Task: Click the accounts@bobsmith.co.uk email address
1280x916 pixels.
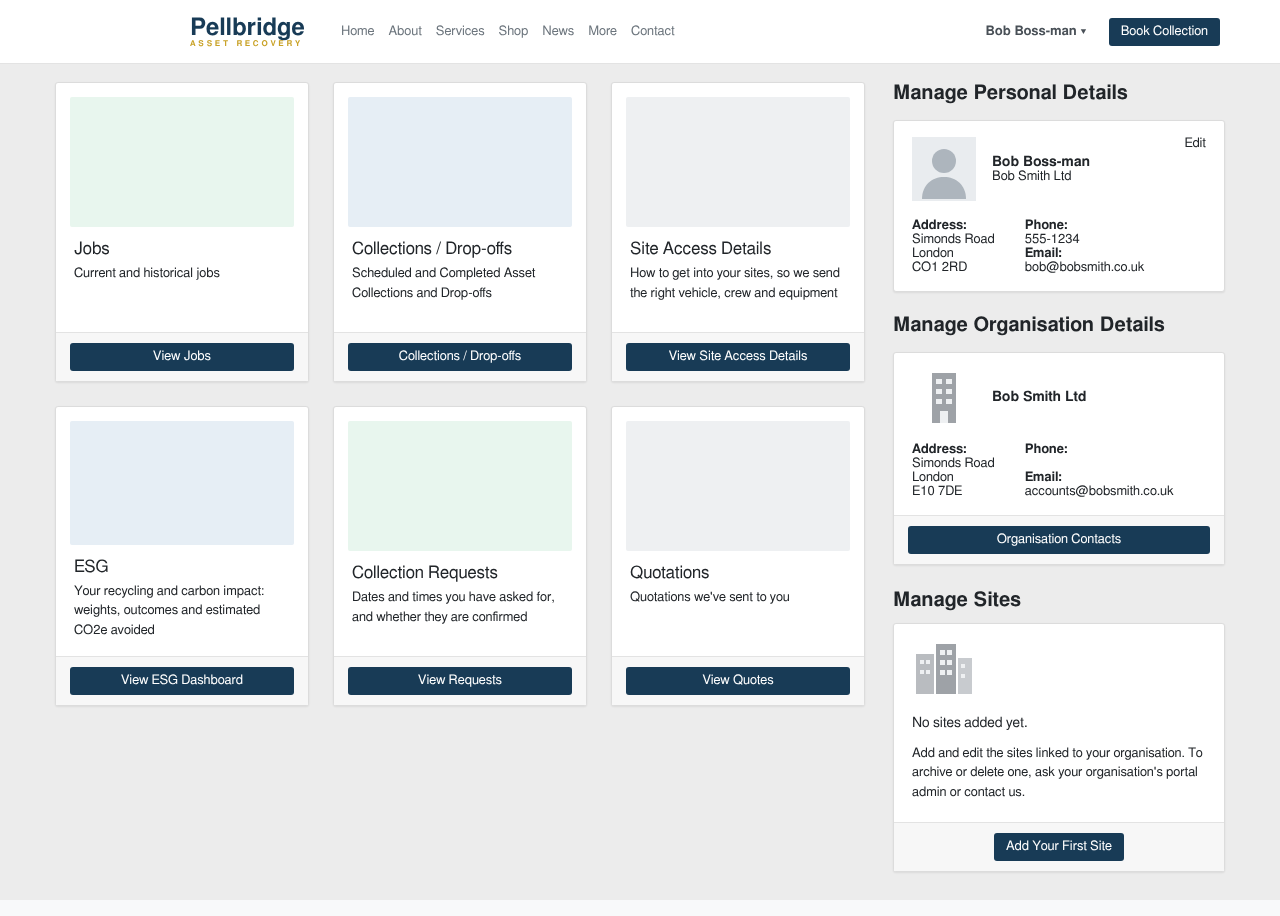Action: tap(1099, 491)
